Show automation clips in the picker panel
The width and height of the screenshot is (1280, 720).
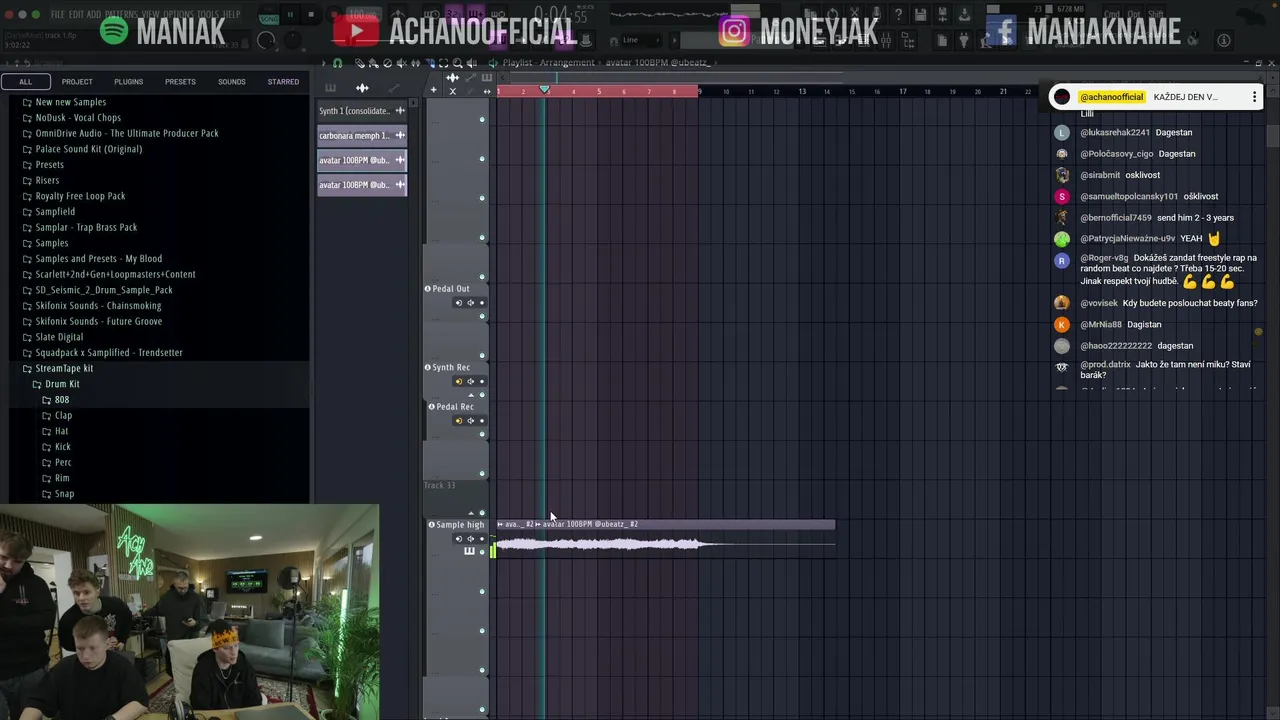coord(394,88)
